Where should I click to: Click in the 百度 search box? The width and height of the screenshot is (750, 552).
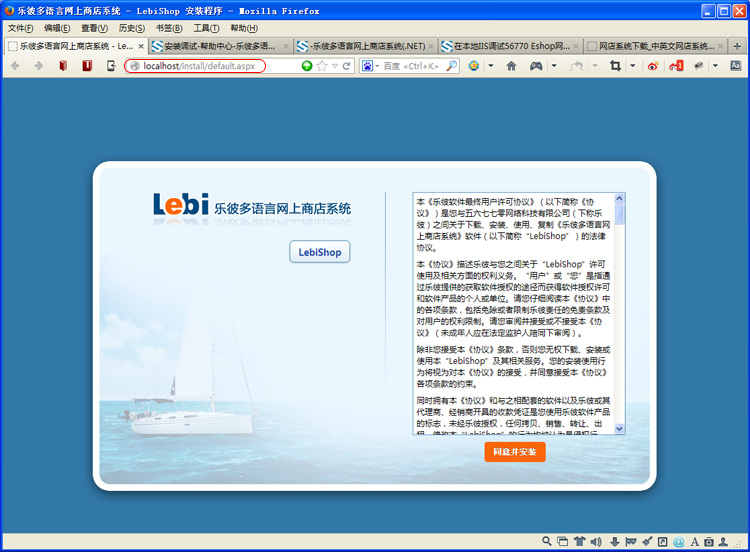point(412,66)
